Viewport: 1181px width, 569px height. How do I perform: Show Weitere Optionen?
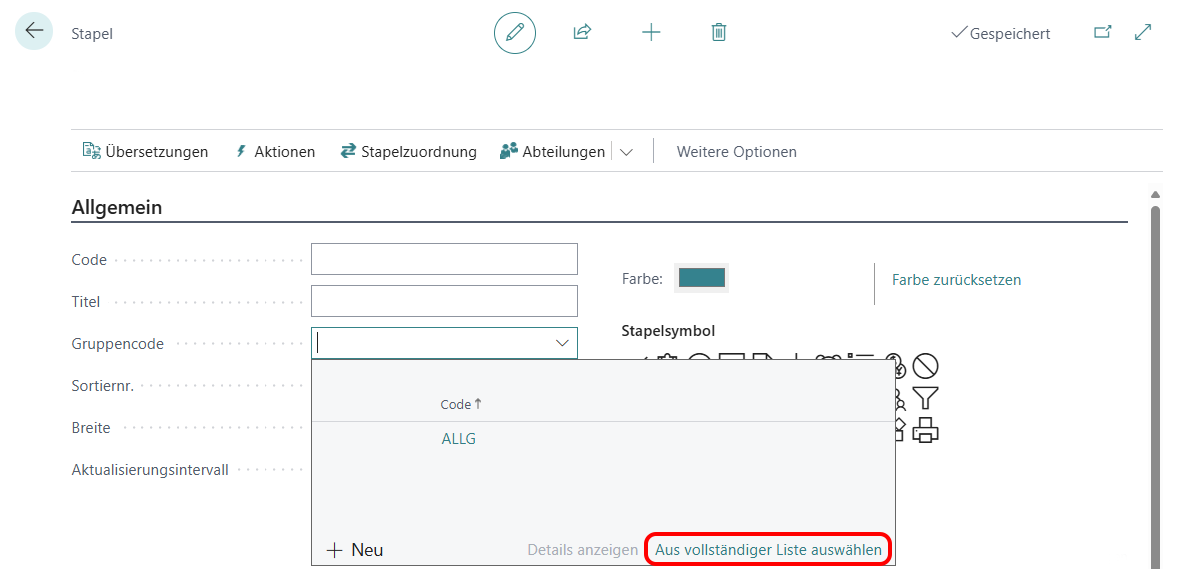pos(737,151)
